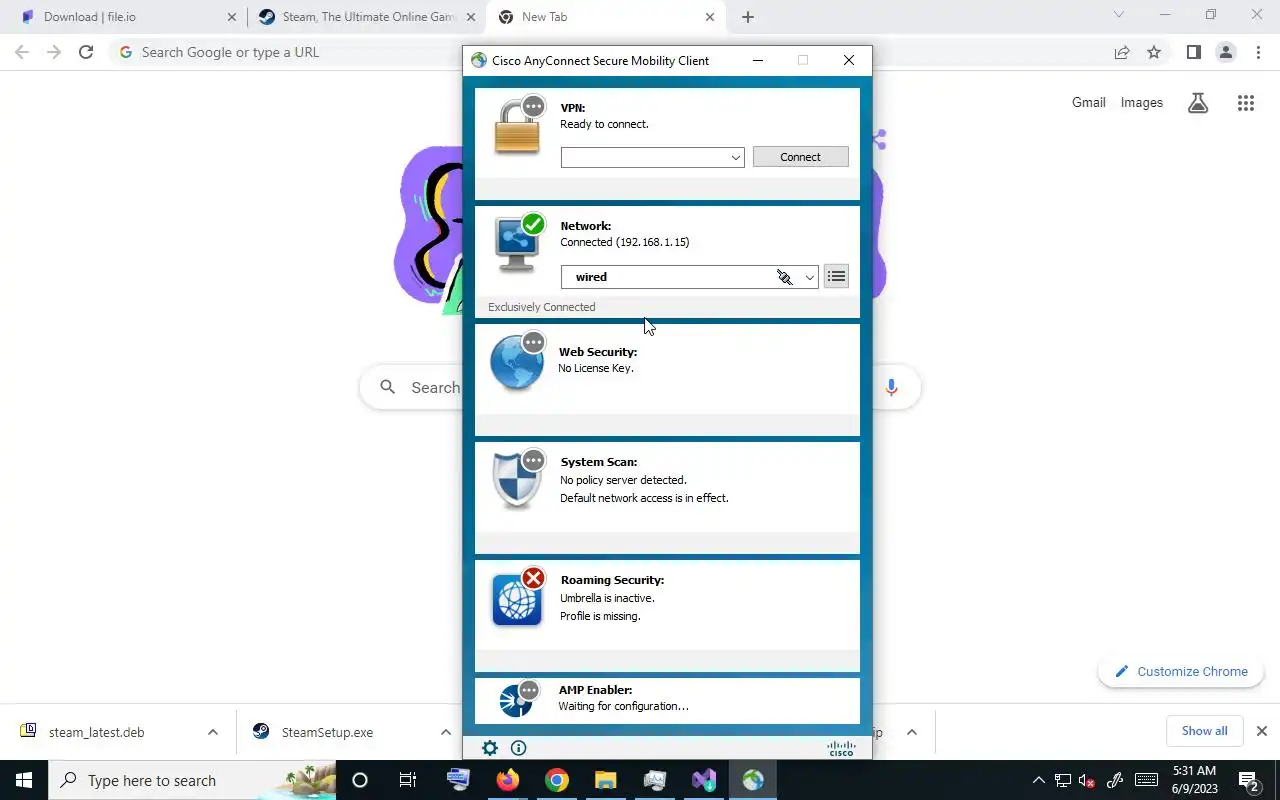Close the Steam browser tab
Viewport: 1280px width, 800px height.
[471, 17]
